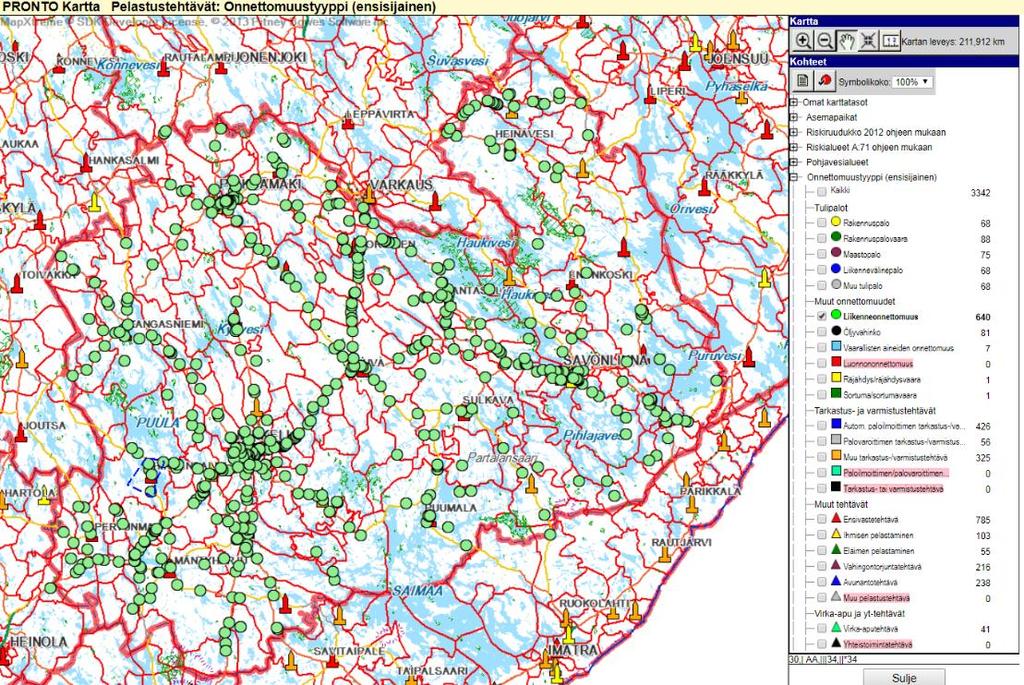Click the Savonlinna label on the map
This screenshot has height=685, width=1024.
pos(606,360)
